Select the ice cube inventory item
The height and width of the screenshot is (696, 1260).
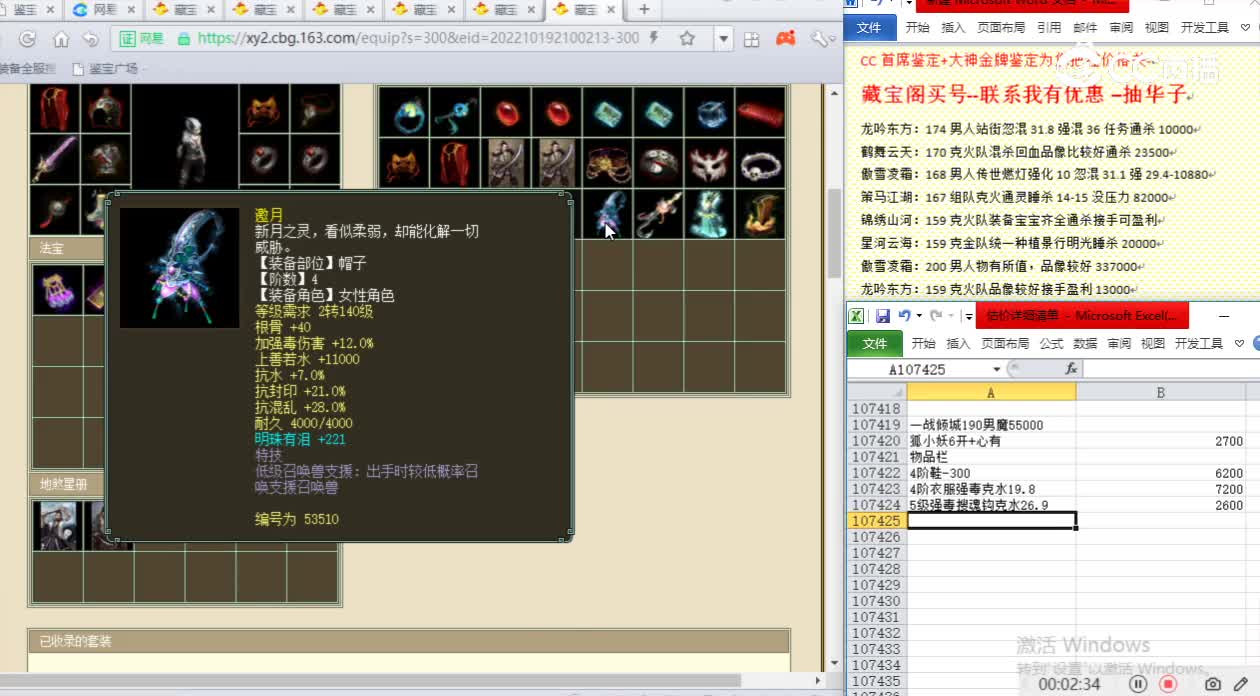pos(710,113)
